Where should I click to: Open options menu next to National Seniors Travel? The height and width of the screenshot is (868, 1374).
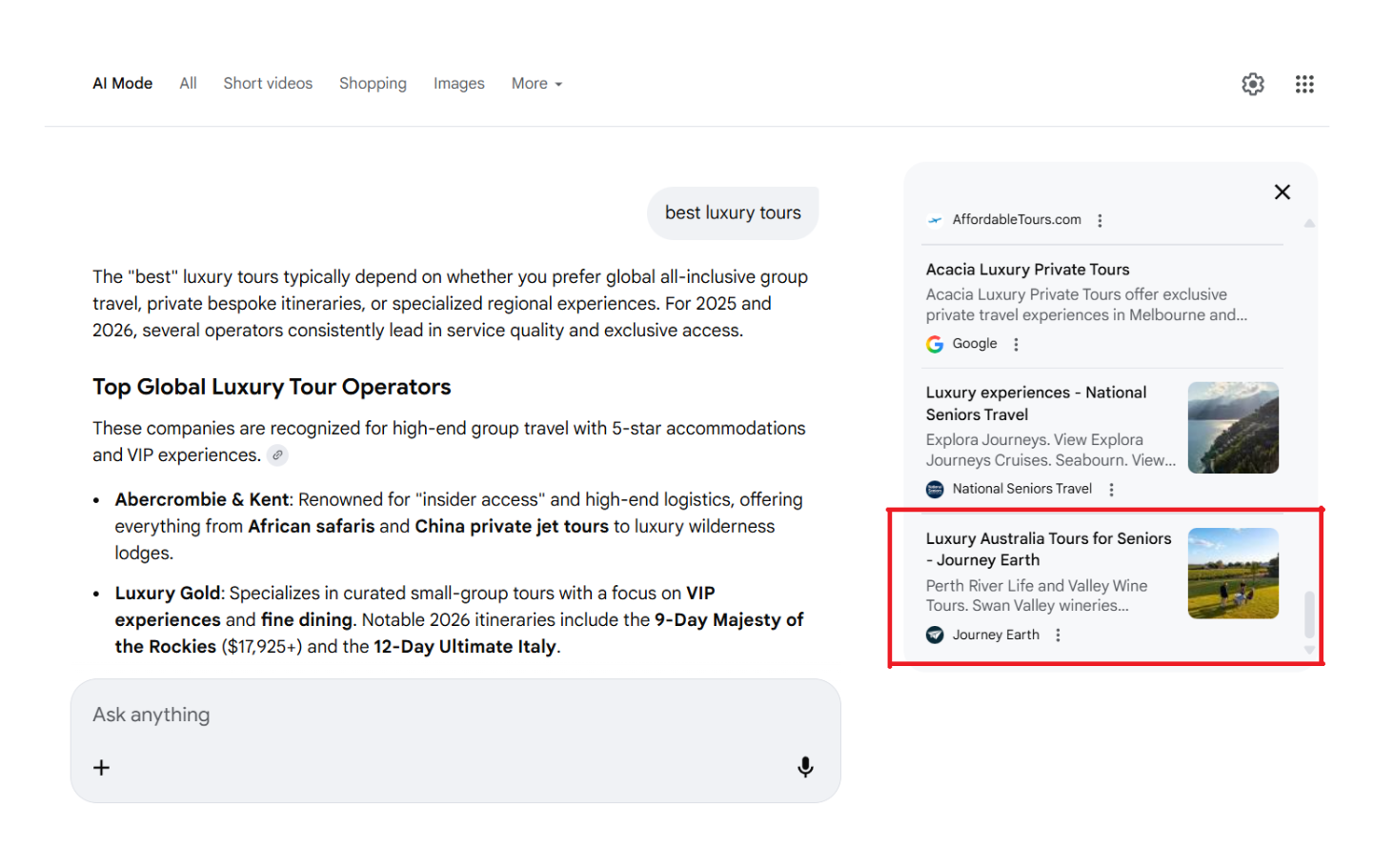[x=1111, y=489]
